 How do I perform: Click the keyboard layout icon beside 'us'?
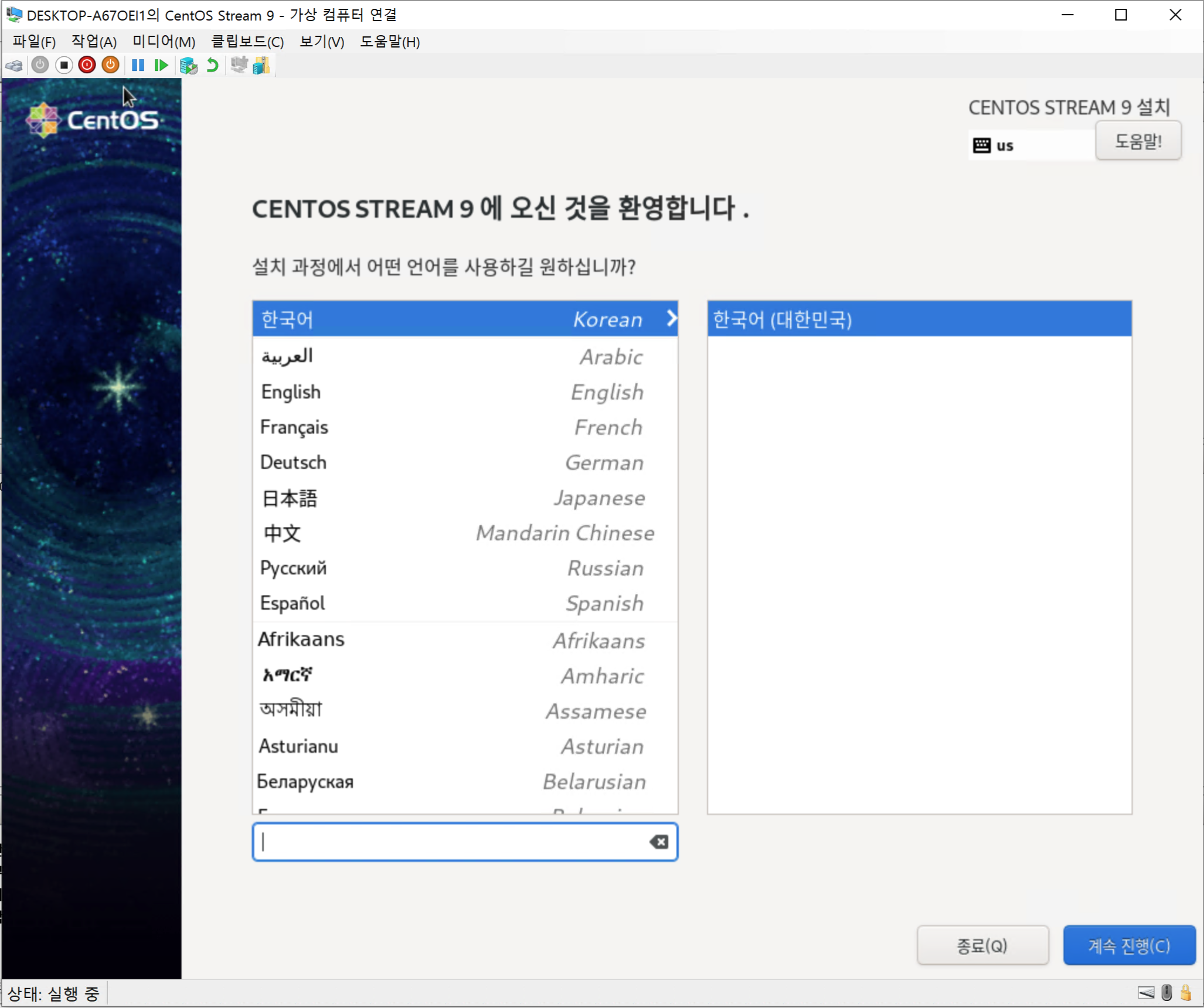(x=981, y=145)
